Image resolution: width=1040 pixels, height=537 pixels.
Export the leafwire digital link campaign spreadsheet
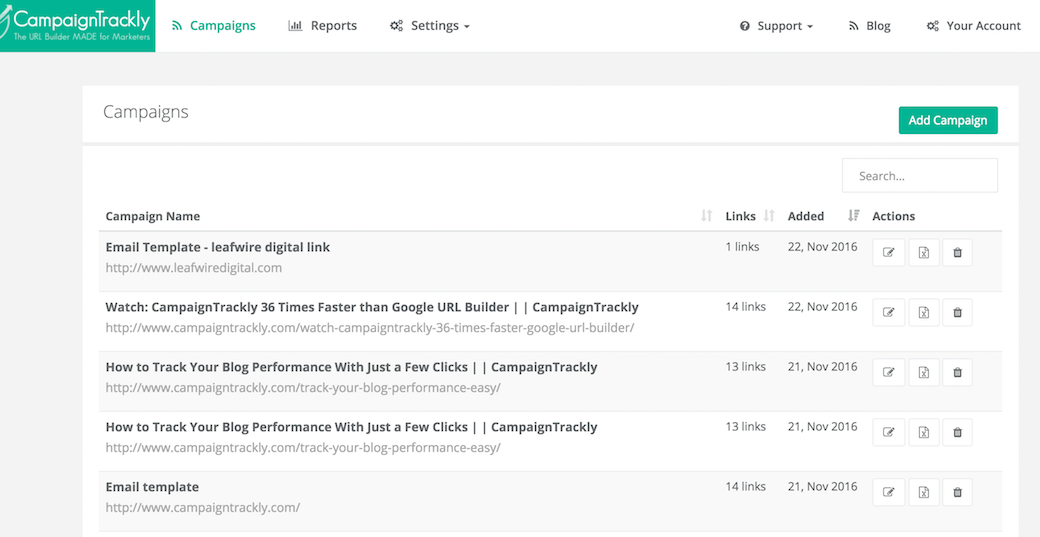click(x=923, y=253)
